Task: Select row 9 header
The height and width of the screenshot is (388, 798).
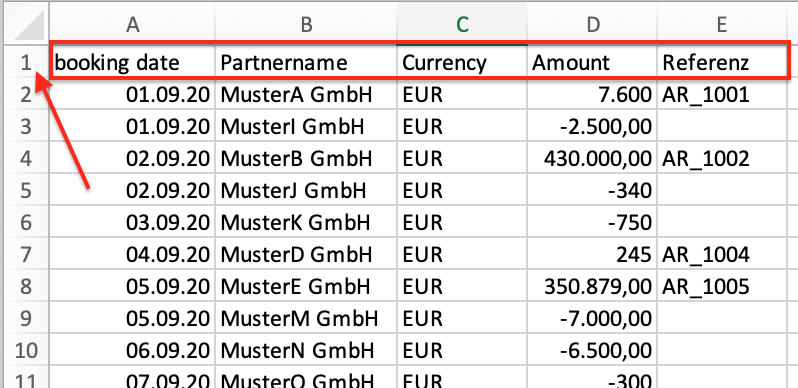Action: (26, 319)
